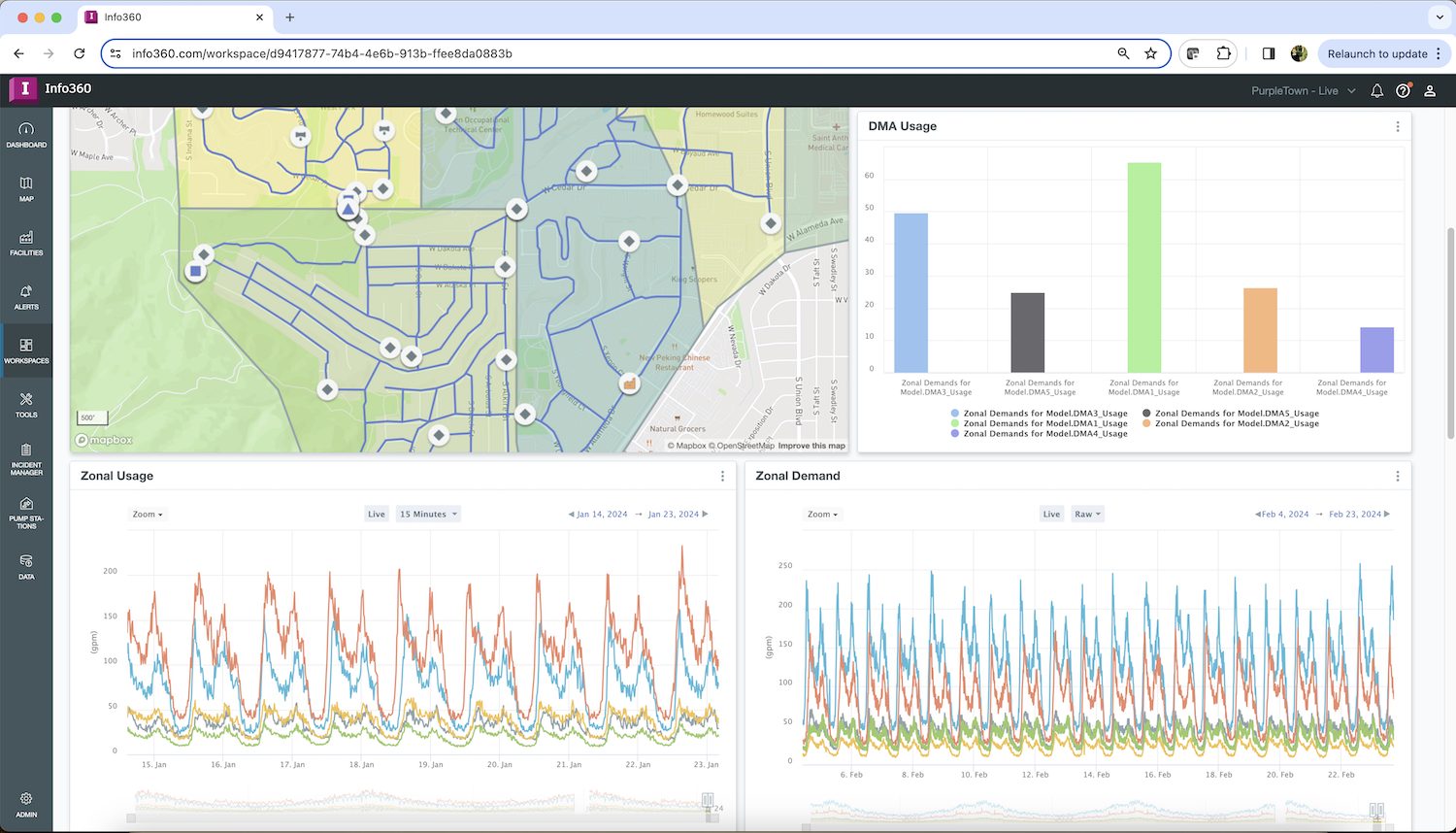Enable Live mode on the Zonal Usage chart

[x=377, y=514]
